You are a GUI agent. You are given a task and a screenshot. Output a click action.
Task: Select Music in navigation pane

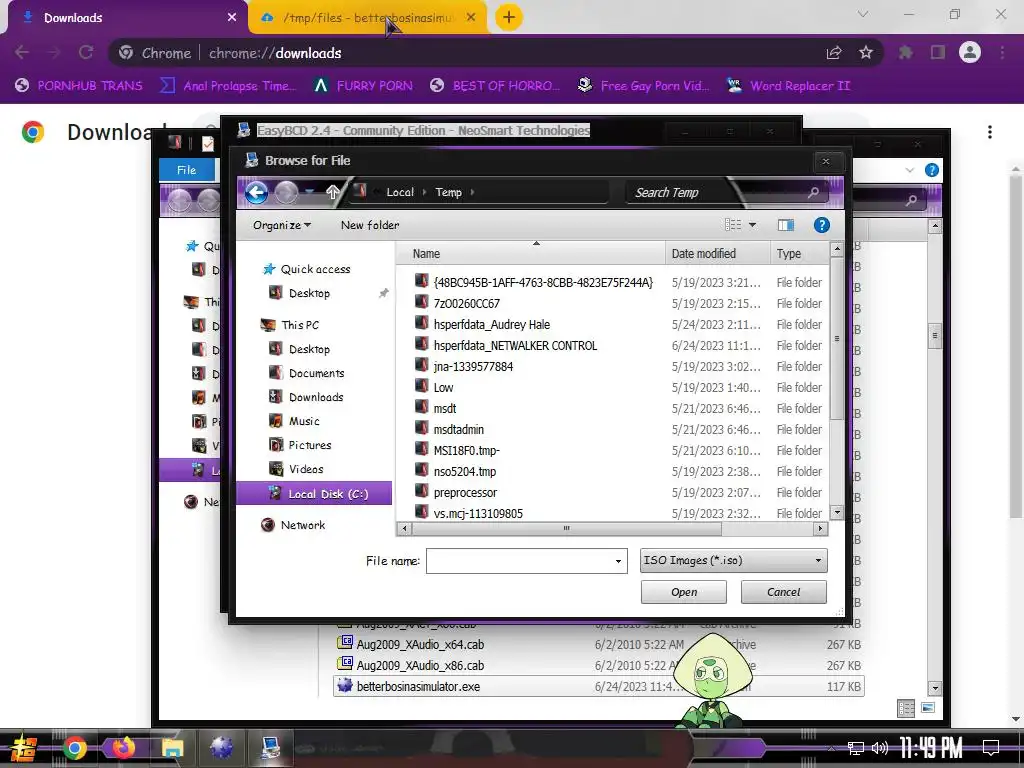304,421
